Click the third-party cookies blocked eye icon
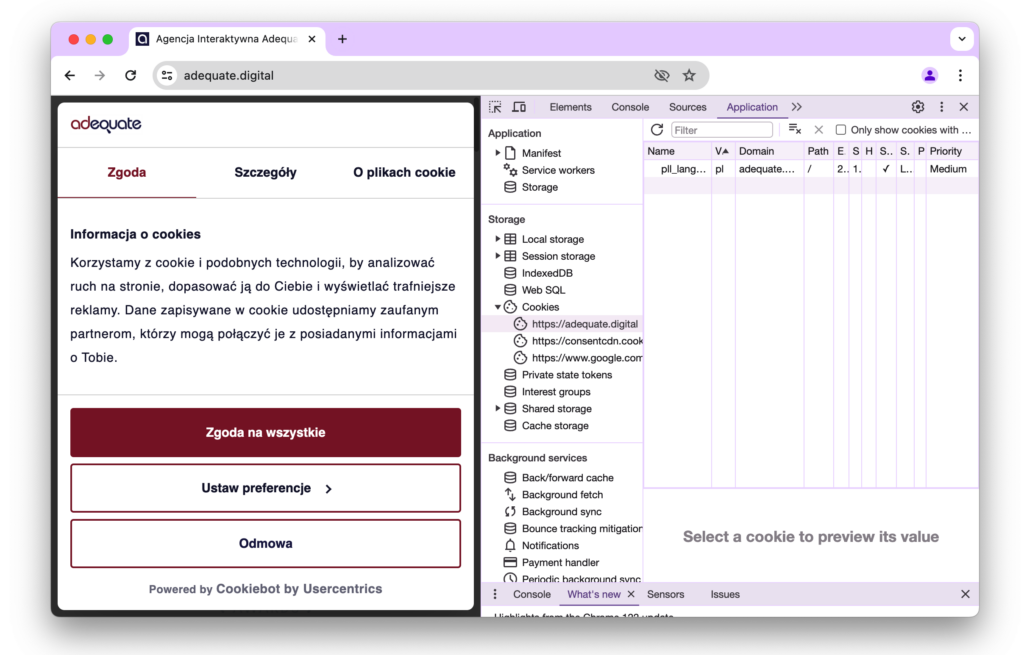Screen dimensions: 1024x655 click(661, 75)
